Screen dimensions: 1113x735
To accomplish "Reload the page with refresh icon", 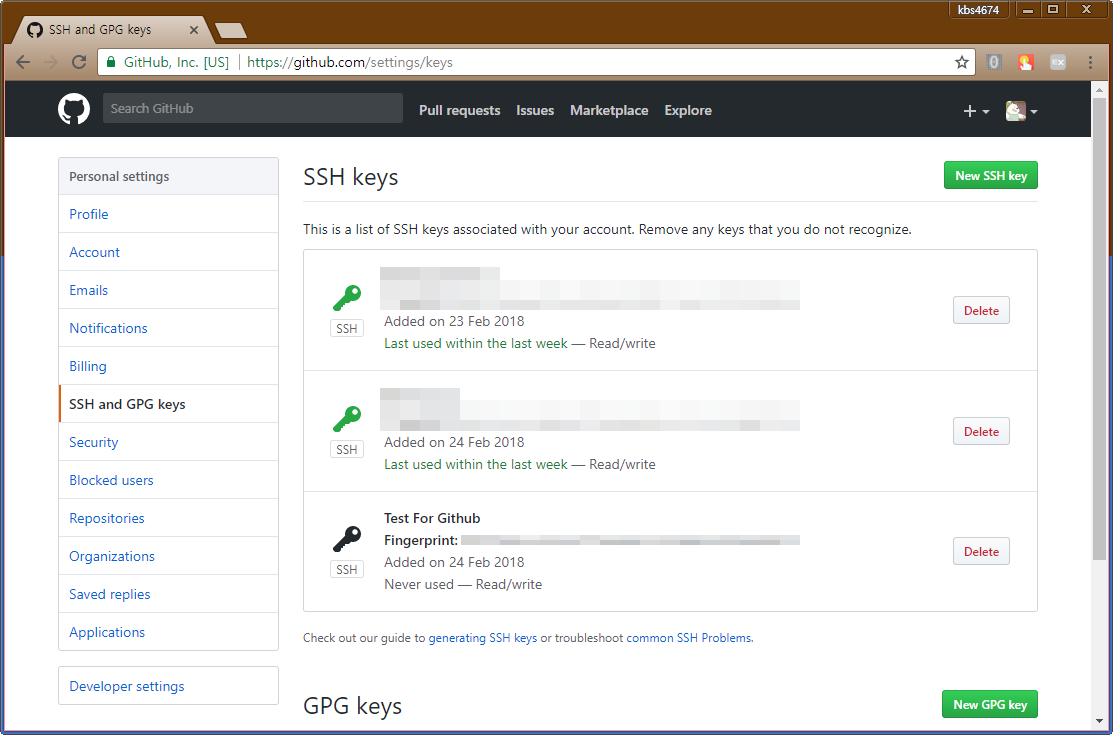I will point(79,62).
